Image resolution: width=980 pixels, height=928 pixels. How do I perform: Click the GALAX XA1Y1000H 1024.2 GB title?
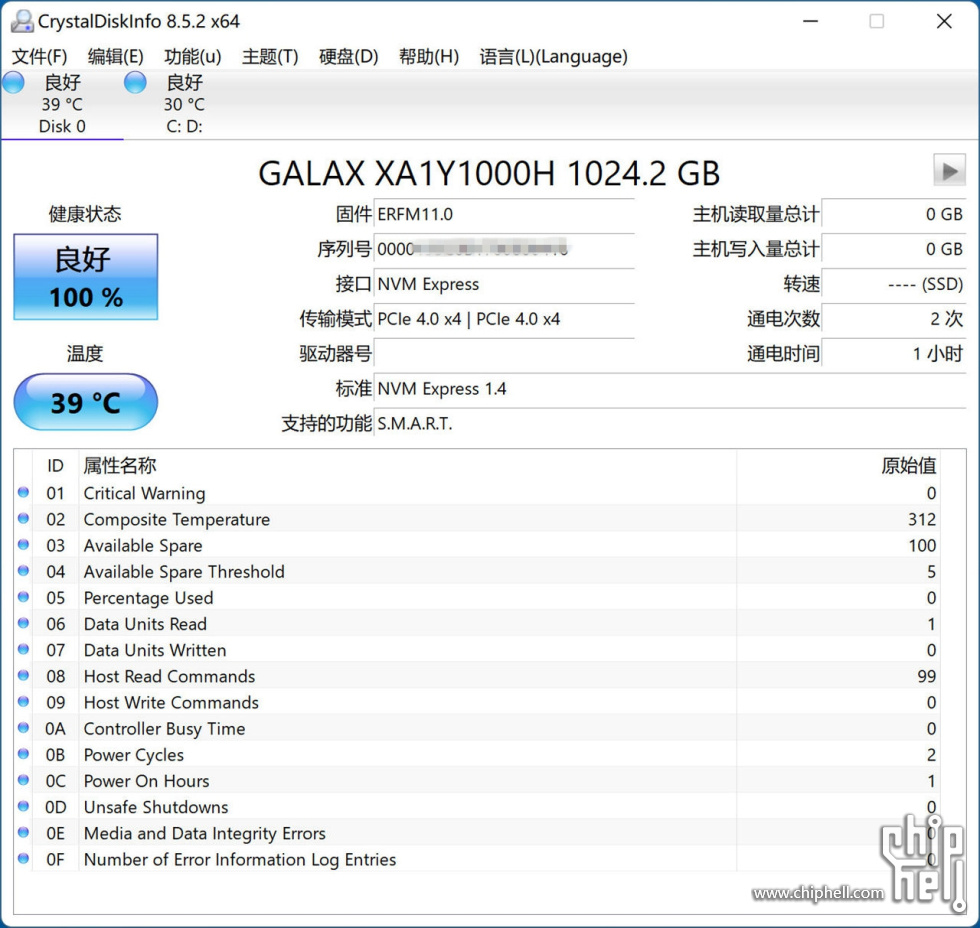489,173
